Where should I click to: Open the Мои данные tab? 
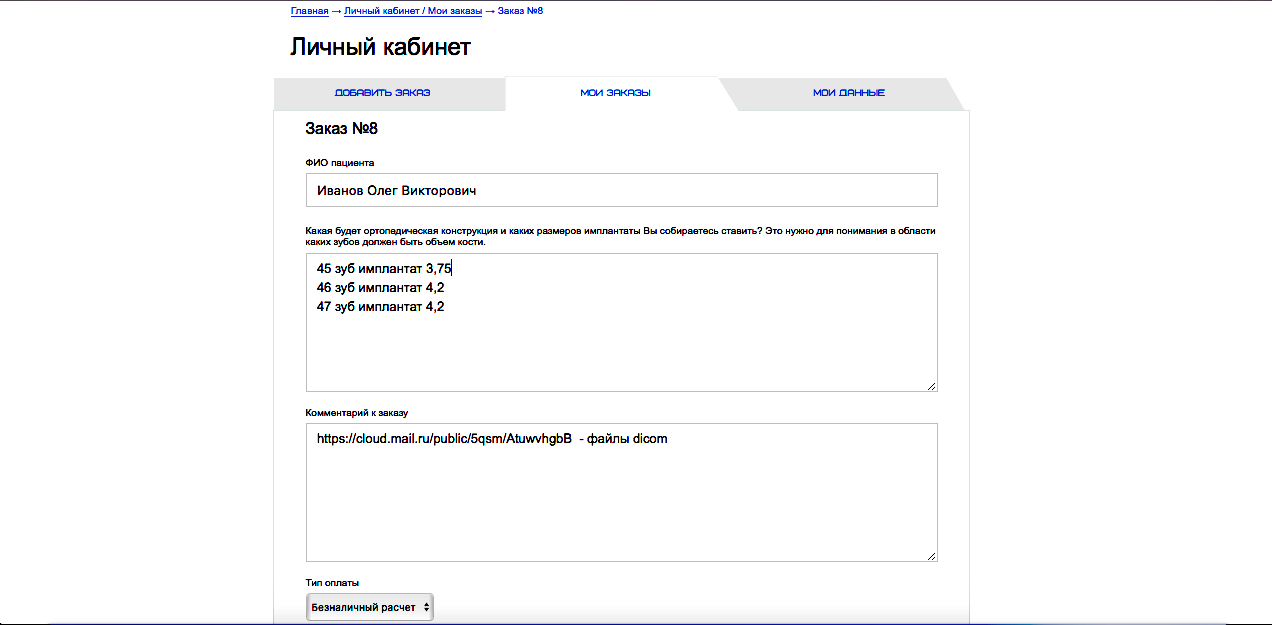[848, 93]
